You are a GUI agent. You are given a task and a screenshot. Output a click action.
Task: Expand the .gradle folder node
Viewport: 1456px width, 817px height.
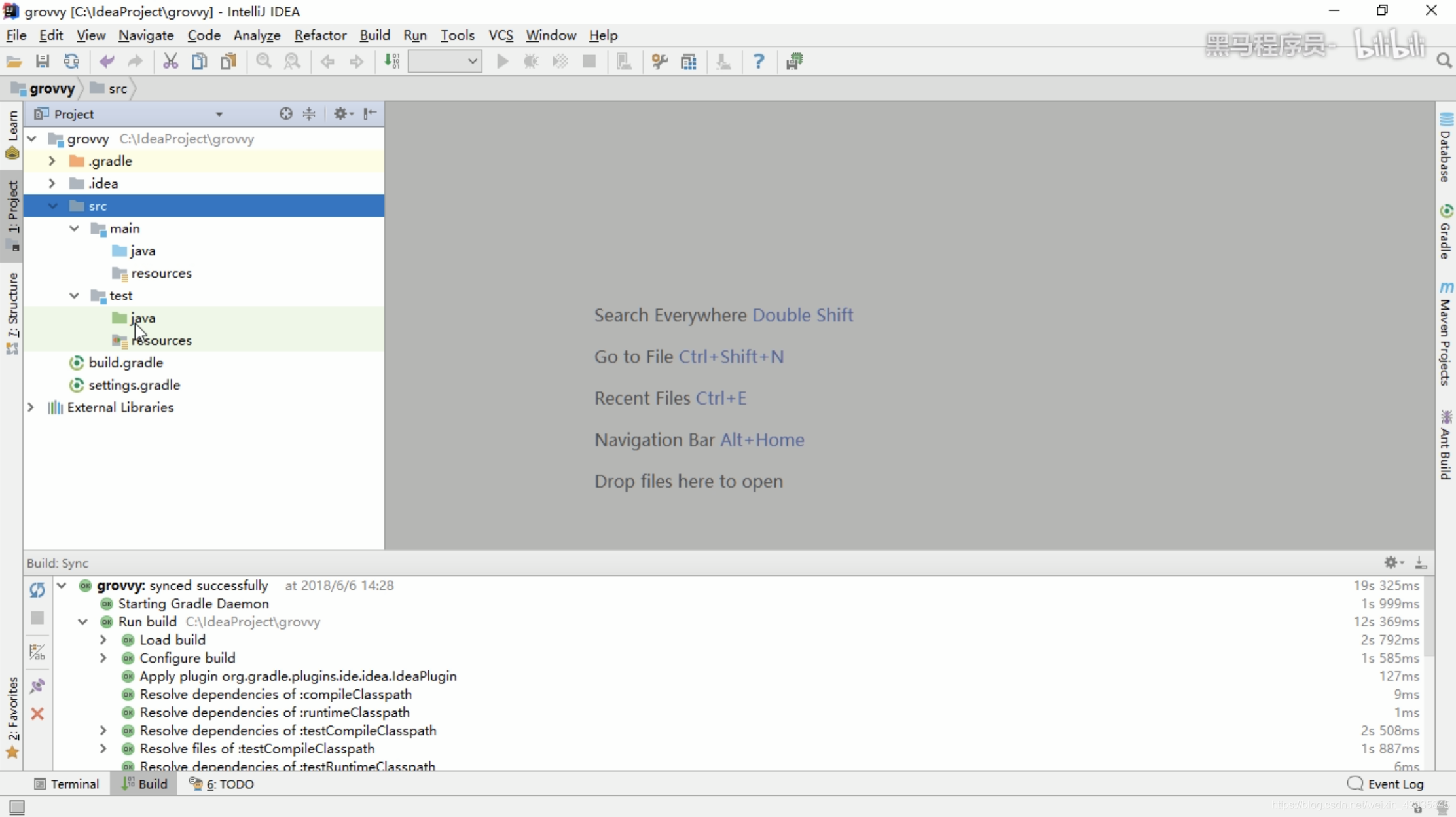pos(52,161)
